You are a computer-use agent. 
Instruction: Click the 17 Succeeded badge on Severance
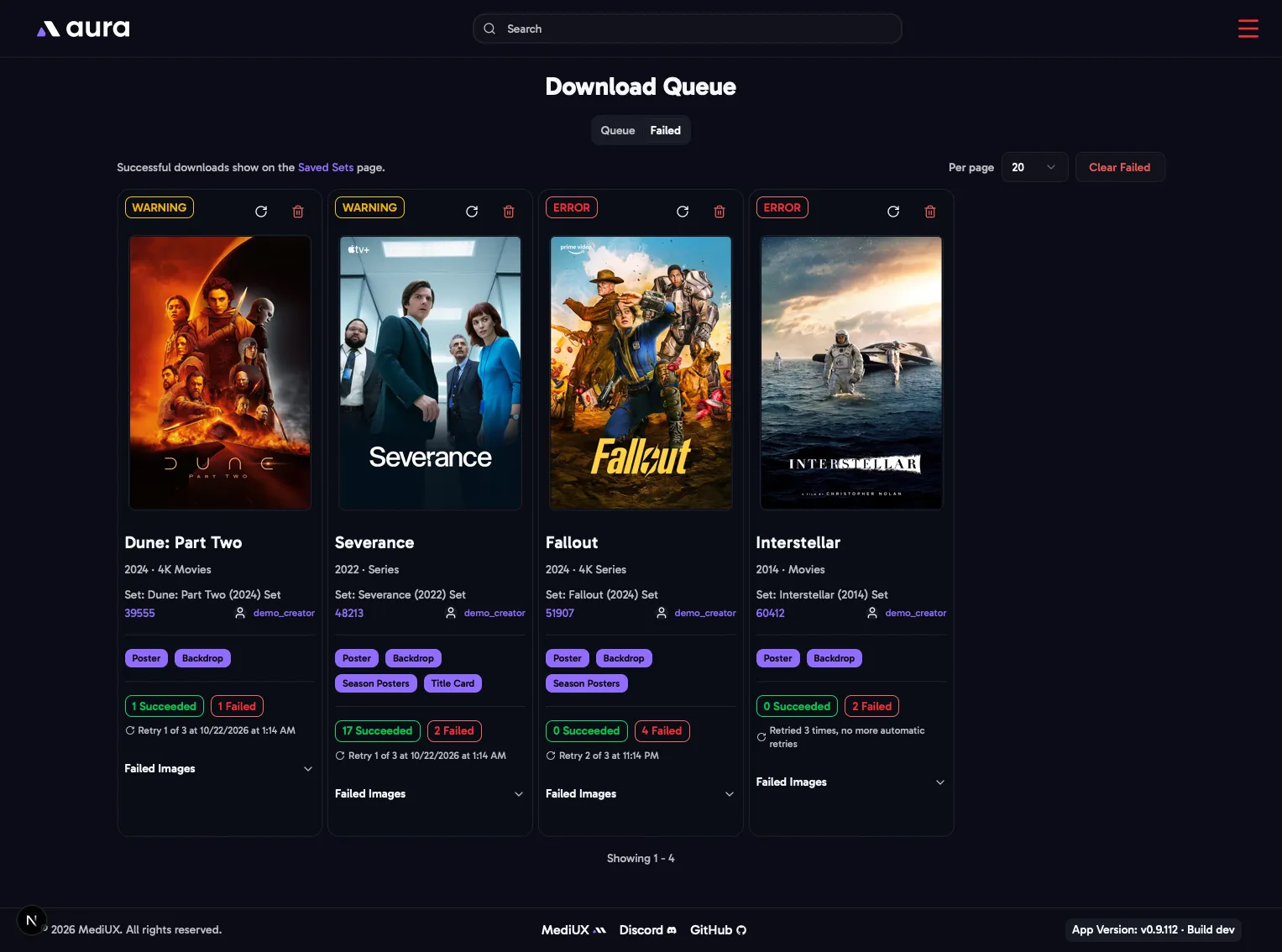377,731
